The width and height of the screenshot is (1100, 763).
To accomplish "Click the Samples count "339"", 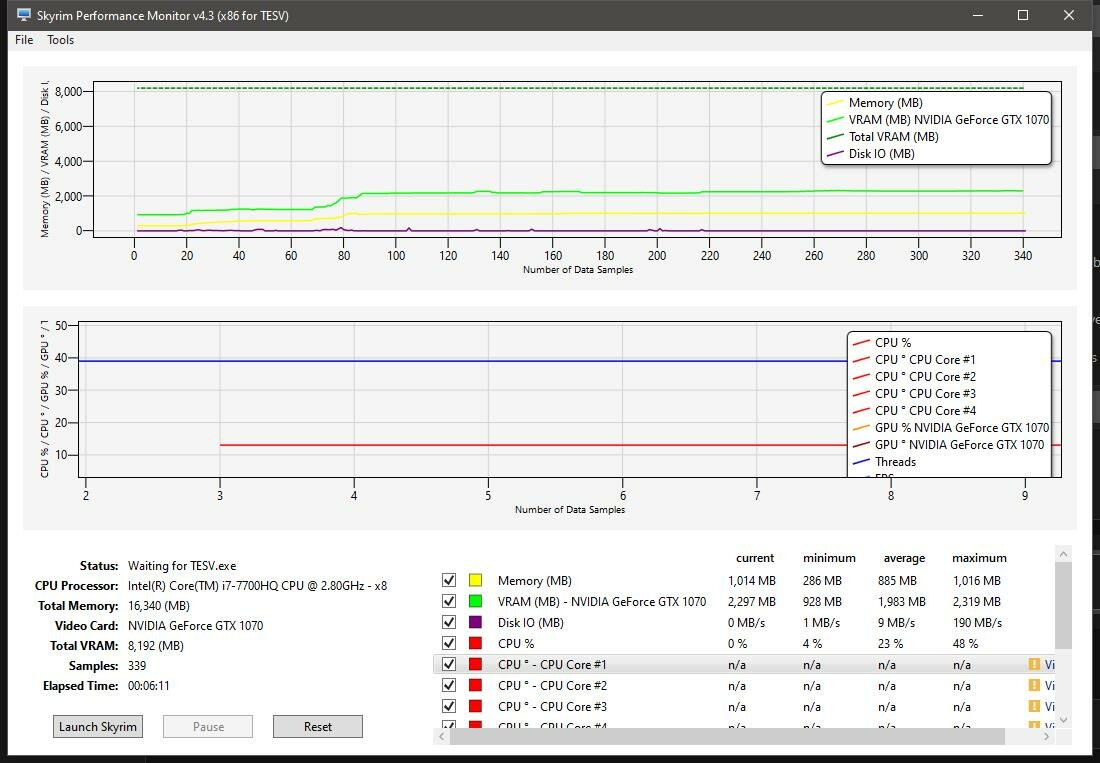I will [137, 666].
